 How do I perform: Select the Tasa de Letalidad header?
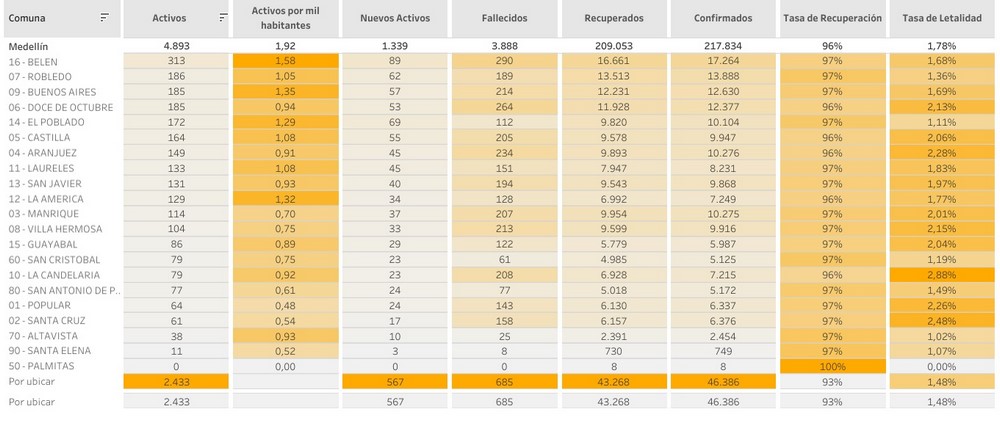pyautogui.click(x=942, y=18)
